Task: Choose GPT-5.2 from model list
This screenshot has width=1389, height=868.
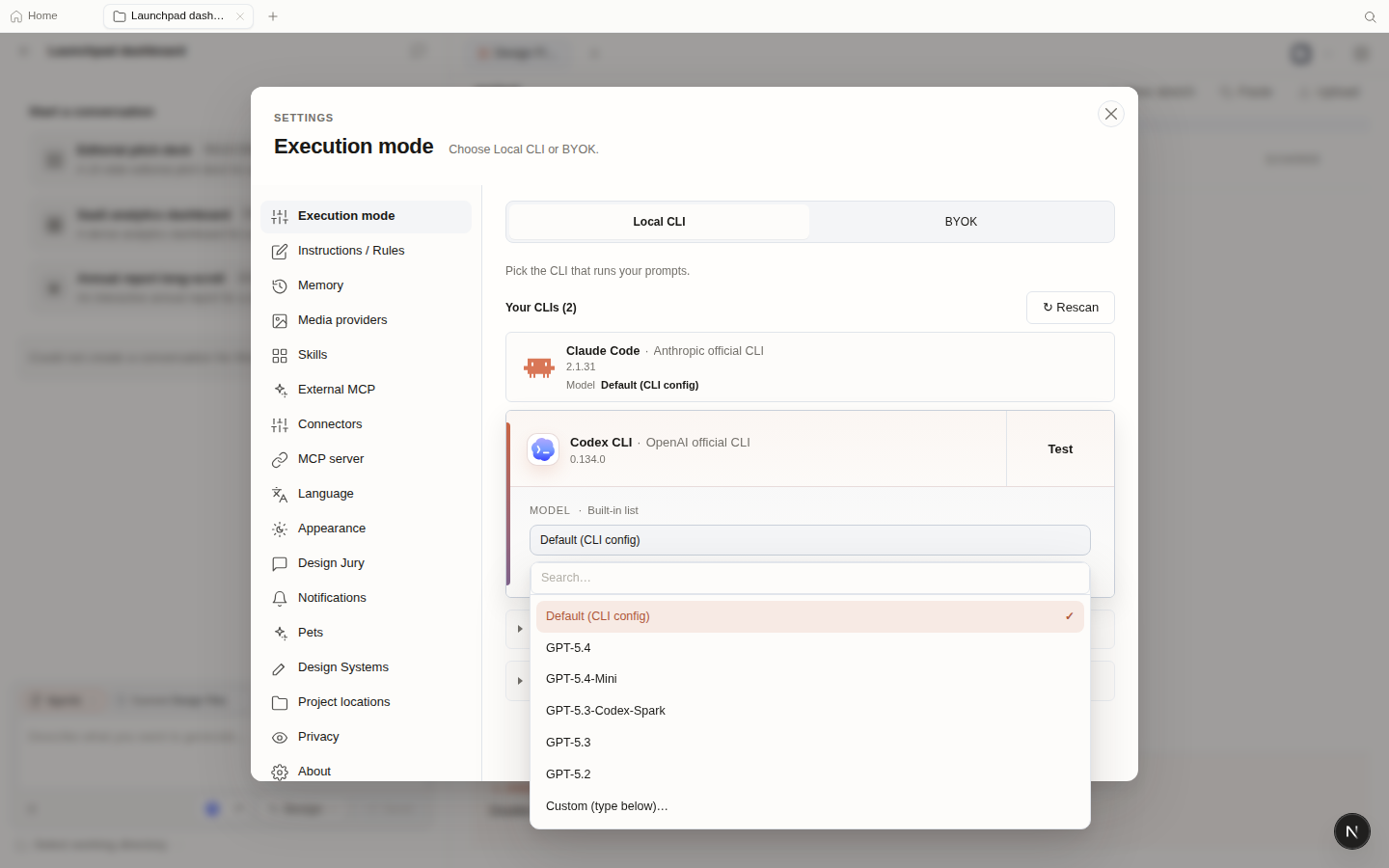Action: tap(810, 774)
